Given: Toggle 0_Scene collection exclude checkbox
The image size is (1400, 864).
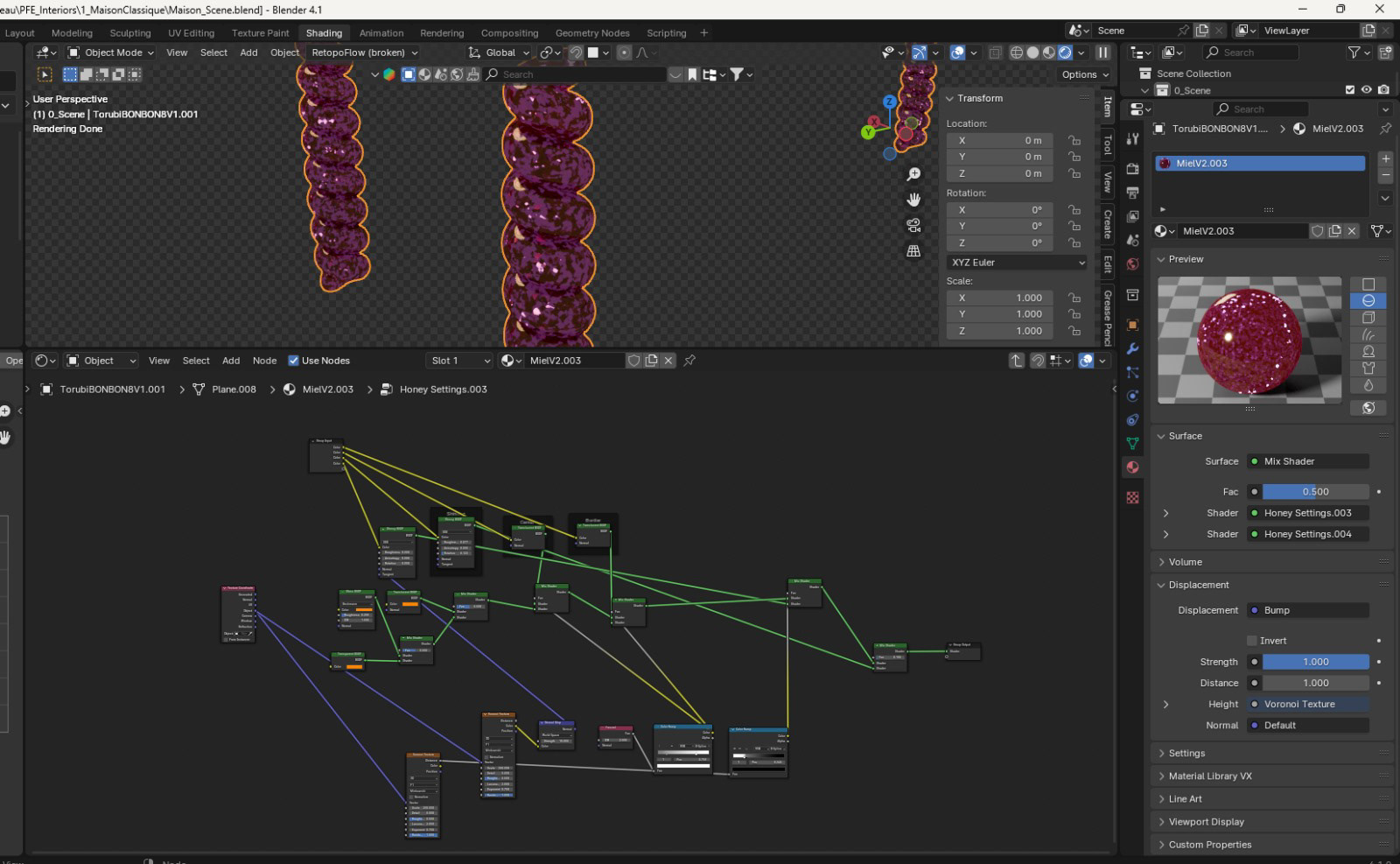Looking at the screenshot, I should coord(1349,90).
